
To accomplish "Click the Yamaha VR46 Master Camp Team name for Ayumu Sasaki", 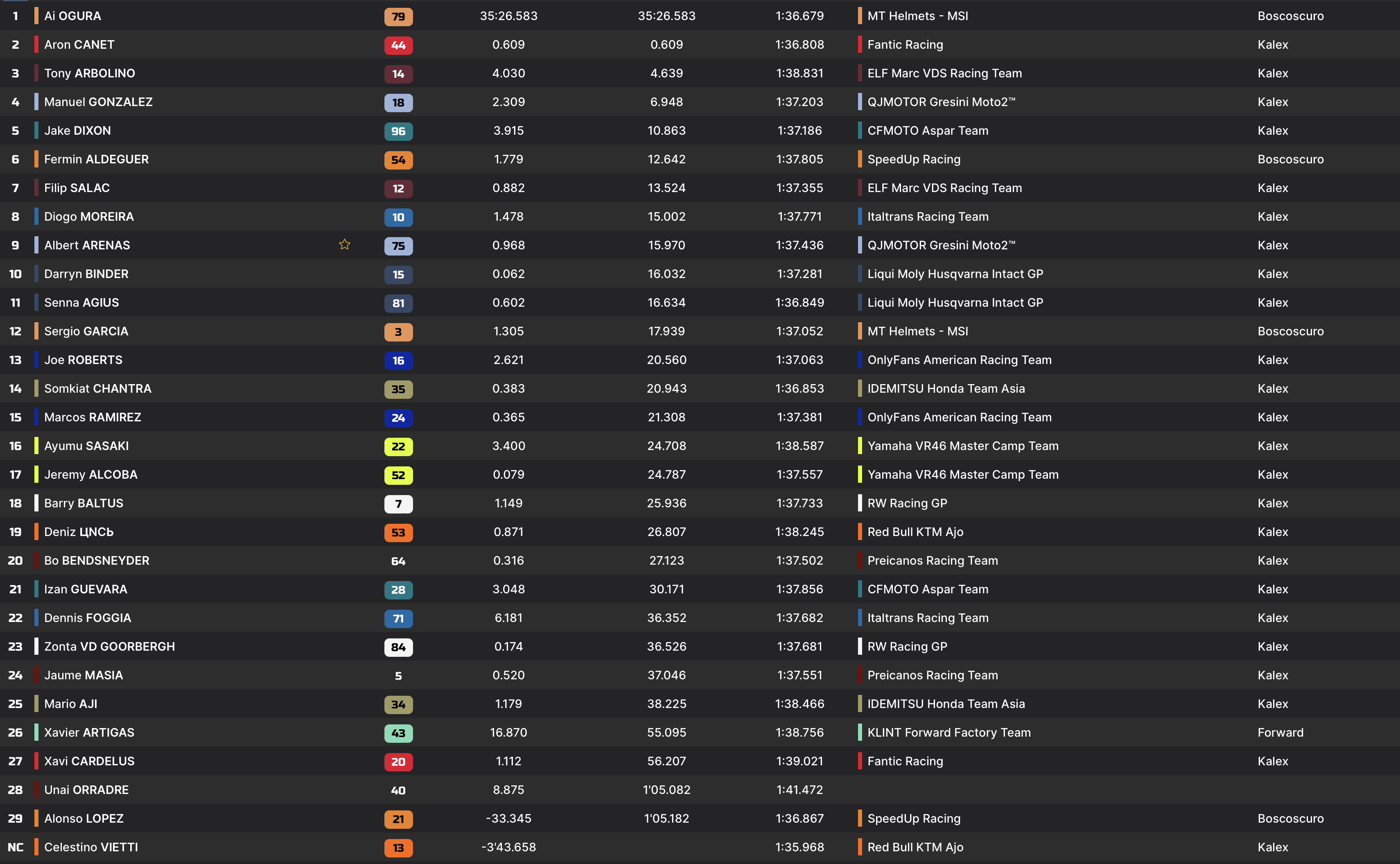I will pos(962,446).
